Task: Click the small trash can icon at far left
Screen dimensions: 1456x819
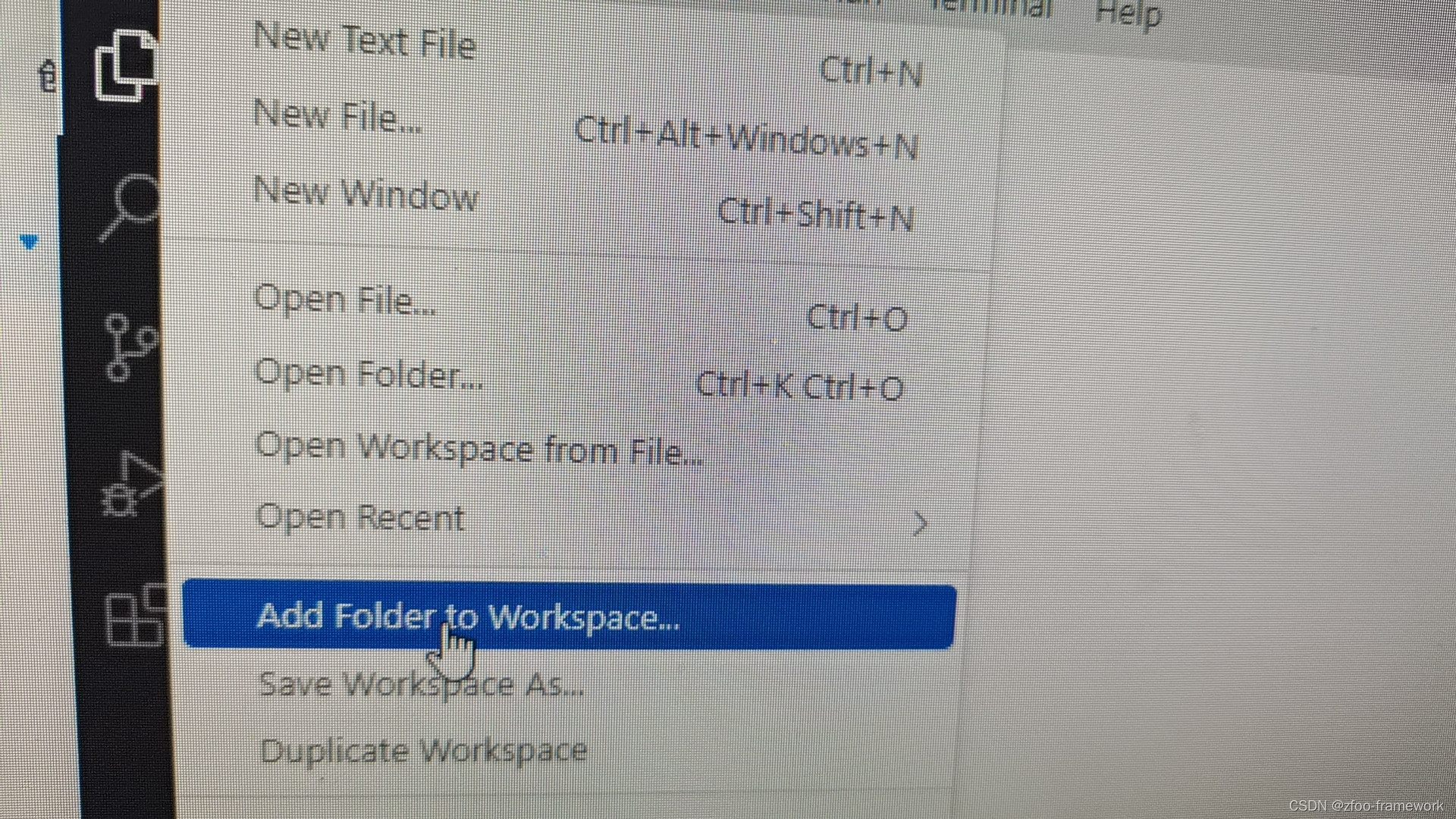Action: 48,76
